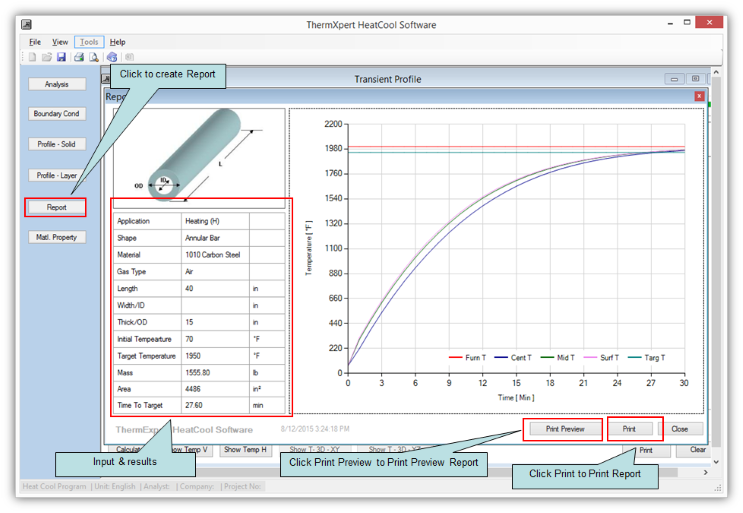Minimize the Transient Profile child window
This screenshot has height=513, width=743.
(x=674, y=79)
